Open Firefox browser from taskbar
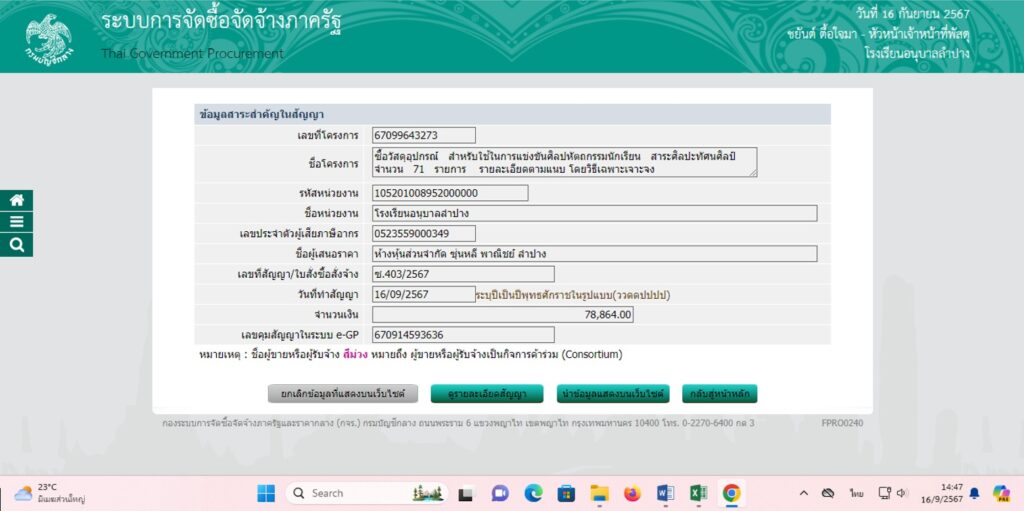 click(632, 493)
